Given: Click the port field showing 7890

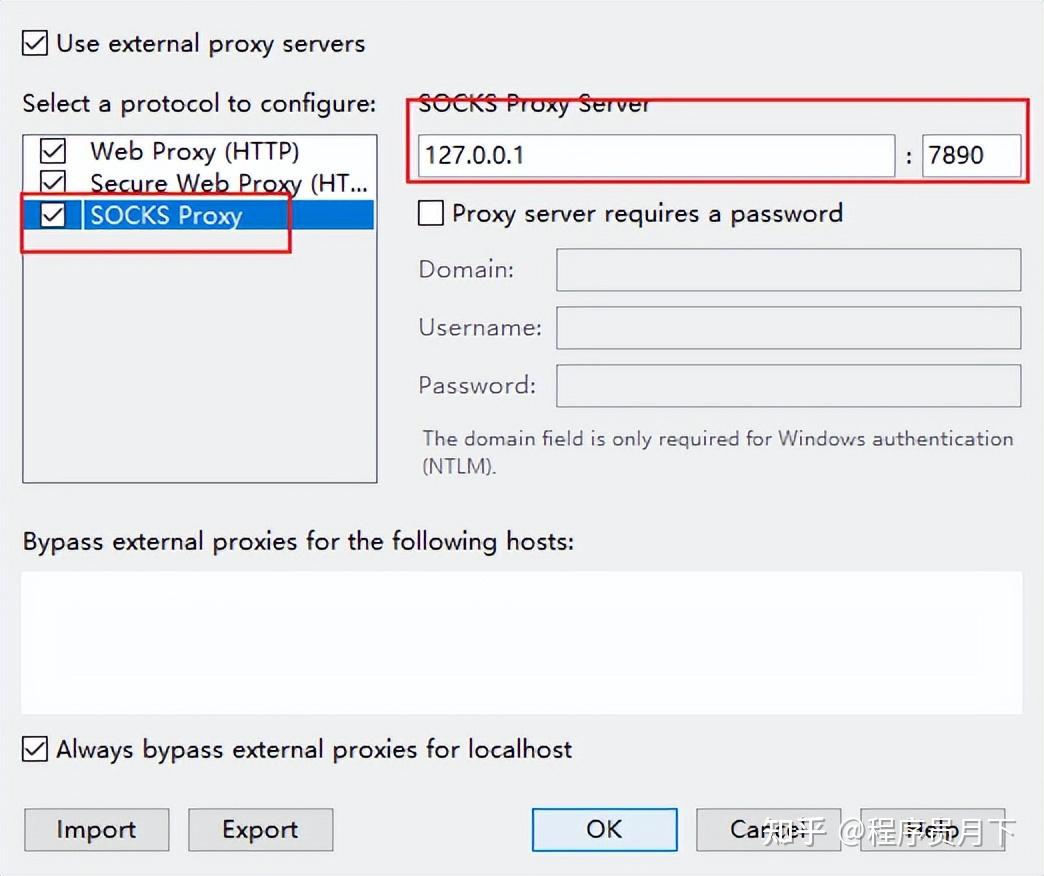Looking at the screenshot, I should pyautogui.click(x=970, y=155).
